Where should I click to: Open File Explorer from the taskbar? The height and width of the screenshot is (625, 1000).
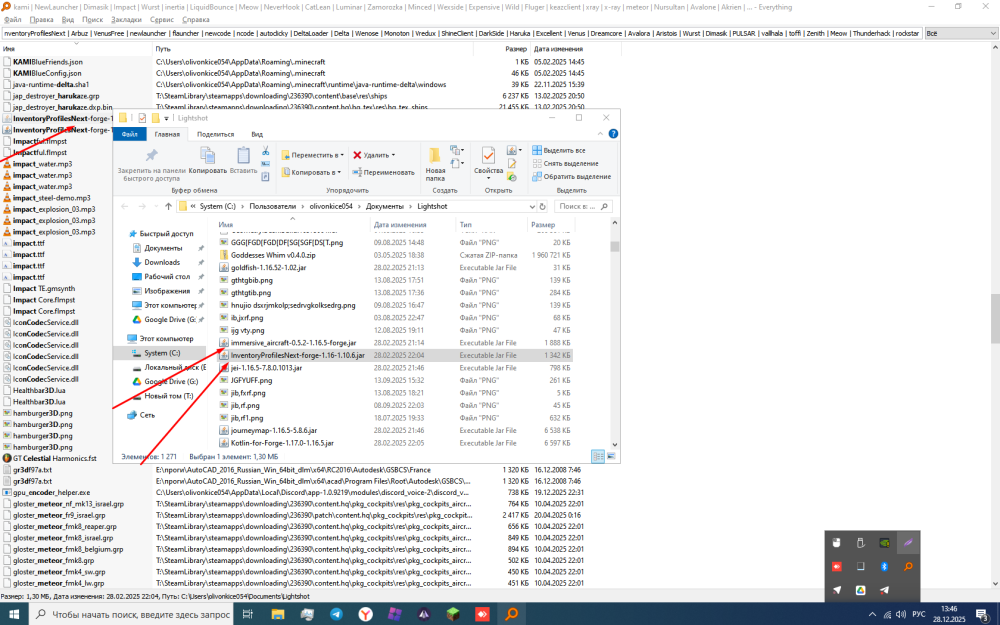277,614
